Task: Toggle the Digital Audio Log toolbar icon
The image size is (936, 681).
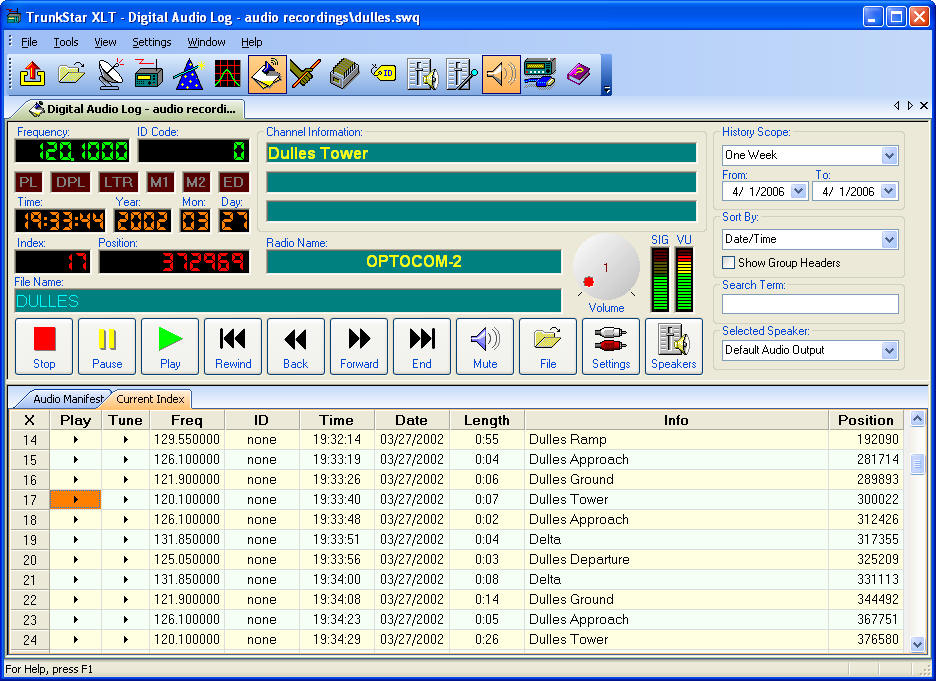Action: point(267,75)
